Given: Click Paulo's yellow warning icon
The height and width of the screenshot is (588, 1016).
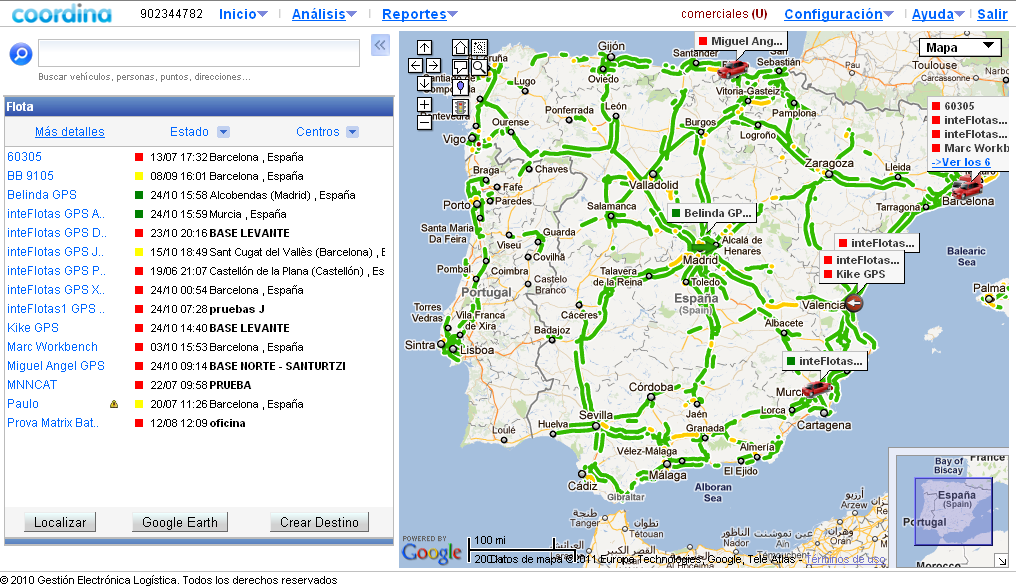Looking at the screenshot, I should [x=114, y=404].
